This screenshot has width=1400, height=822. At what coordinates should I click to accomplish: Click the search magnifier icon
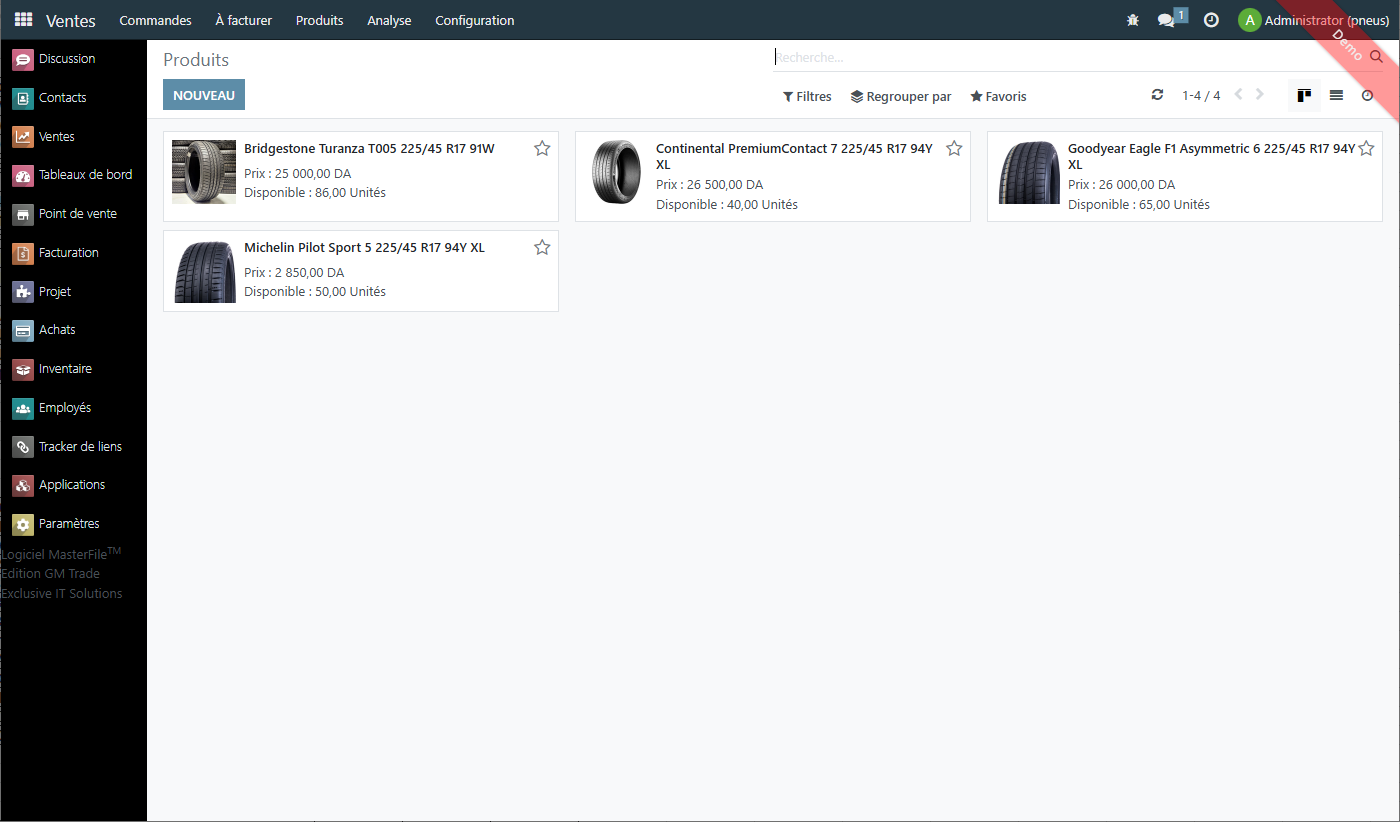pos(1377,57)
